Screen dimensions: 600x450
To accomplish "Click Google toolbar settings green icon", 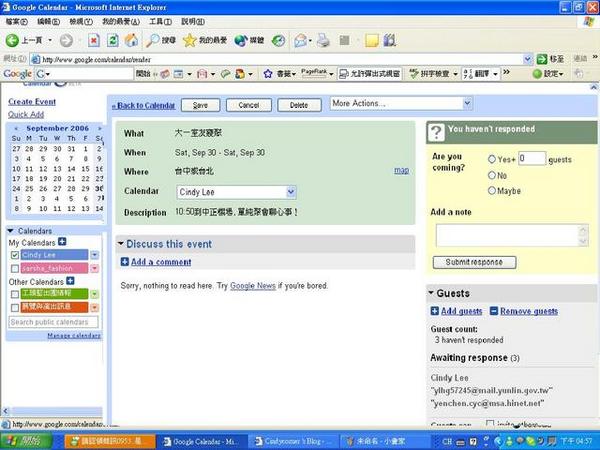I will click(538, 73).
